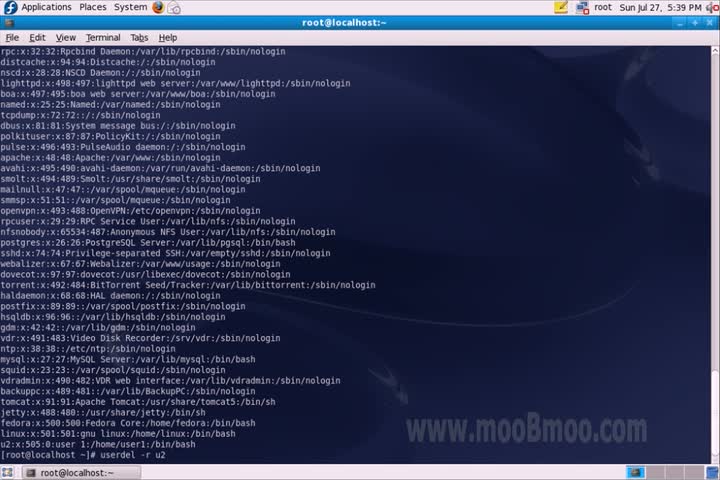Click the openvpn:x:493:488 line
The image size is (720, 480).
point(130,211)
